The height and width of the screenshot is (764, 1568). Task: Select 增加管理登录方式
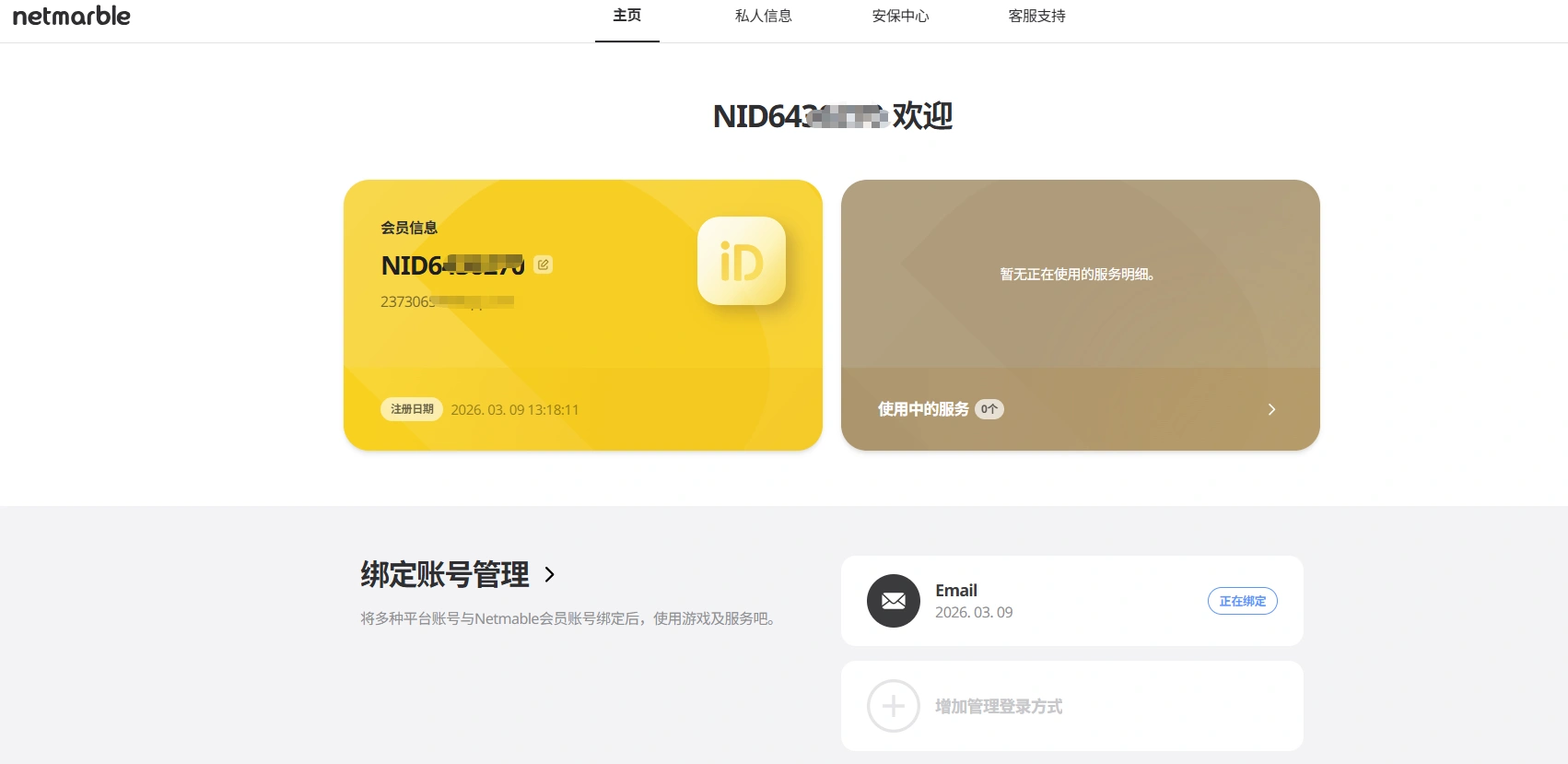(999, 706)
